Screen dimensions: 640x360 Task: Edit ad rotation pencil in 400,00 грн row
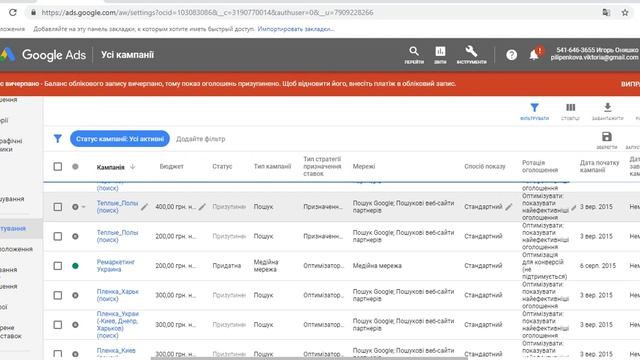point(574,207)
